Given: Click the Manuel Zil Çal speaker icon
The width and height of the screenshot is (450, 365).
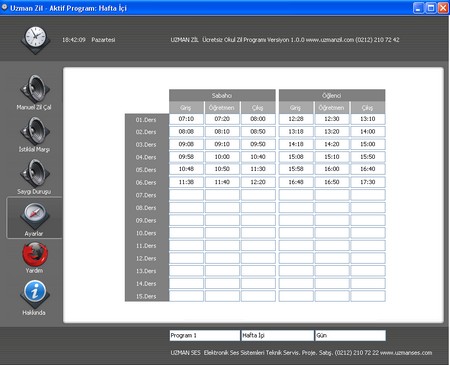Looking at the screenshot, I should tap(35, 89).
